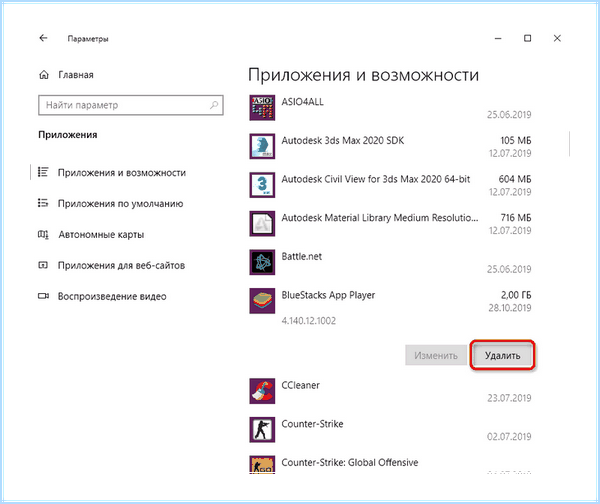600x504 pixels.
Task: Select Autodesk Material Library Medium Resolution entry
Action: tap(380, 218)
